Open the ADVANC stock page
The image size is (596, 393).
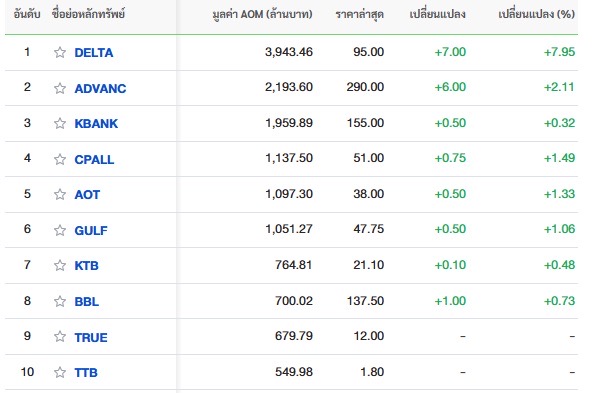pos(100,88)
